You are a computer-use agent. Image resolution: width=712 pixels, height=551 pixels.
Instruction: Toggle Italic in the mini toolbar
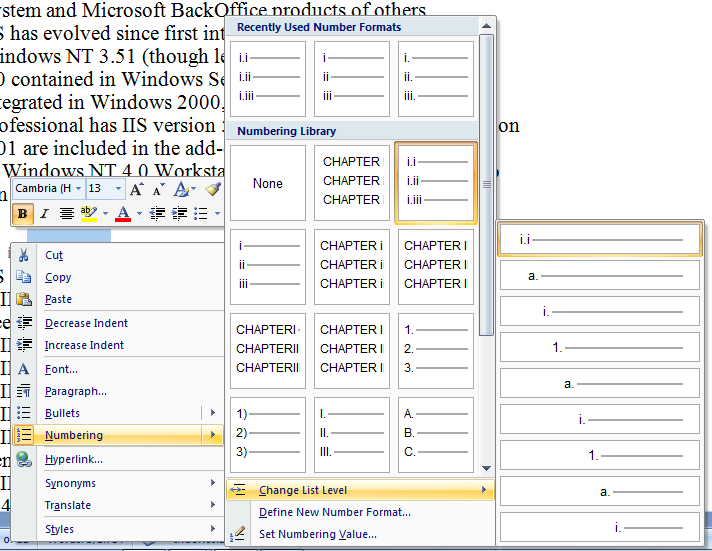click(x=44, y=213)
